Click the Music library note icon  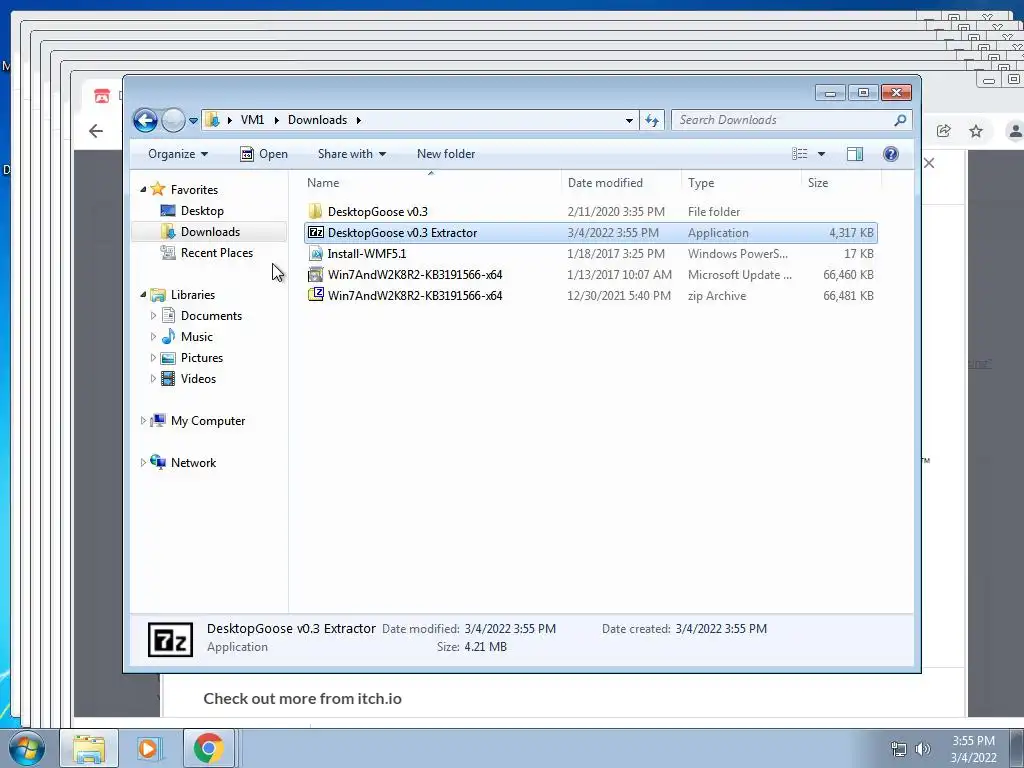point(168,337)
